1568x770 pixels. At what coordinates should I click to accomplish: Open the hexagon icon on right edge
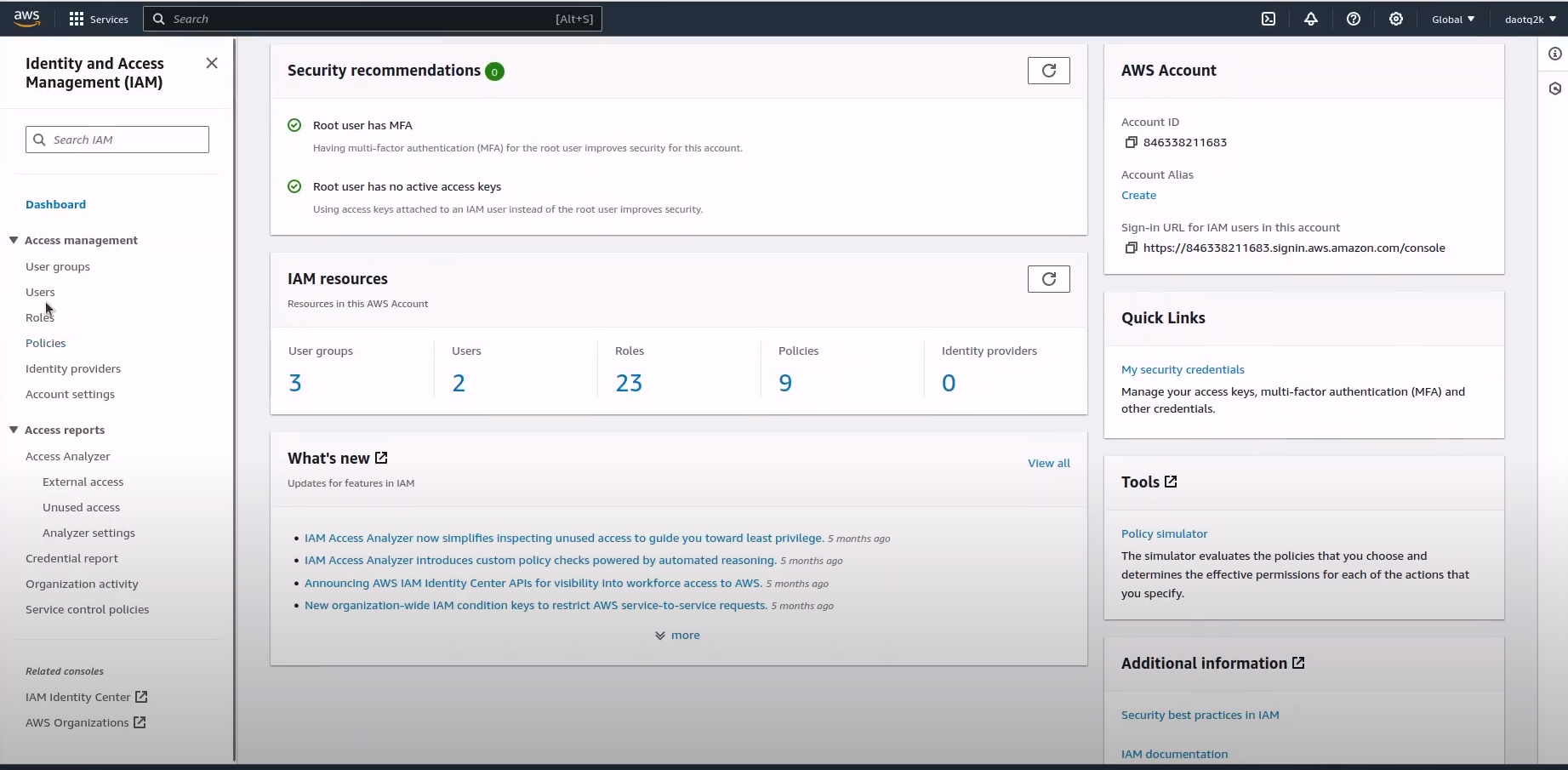[x=1555, y=88]
